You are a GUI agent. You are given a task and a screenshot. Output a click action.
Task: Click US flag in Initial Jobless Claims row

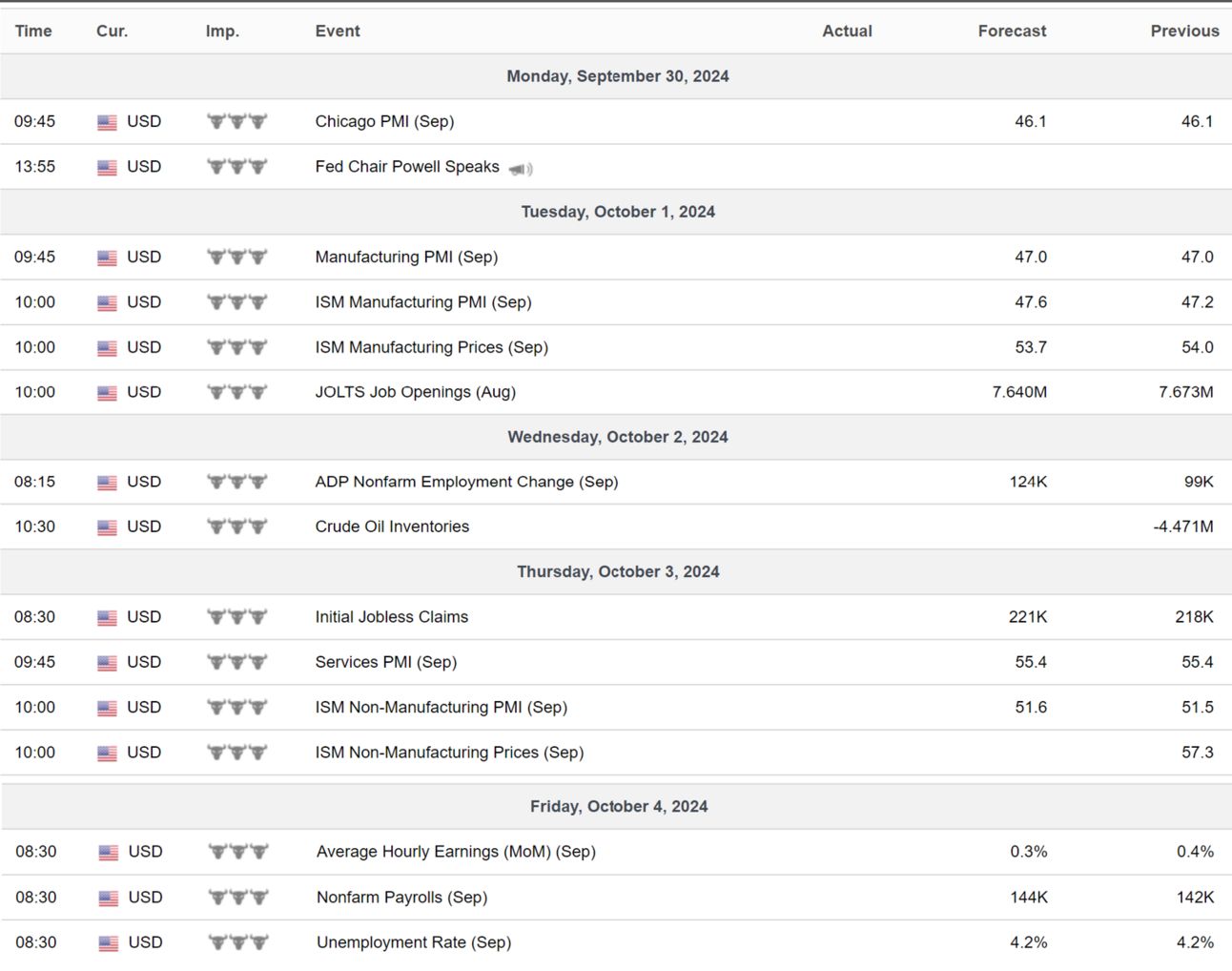point(107,618)
